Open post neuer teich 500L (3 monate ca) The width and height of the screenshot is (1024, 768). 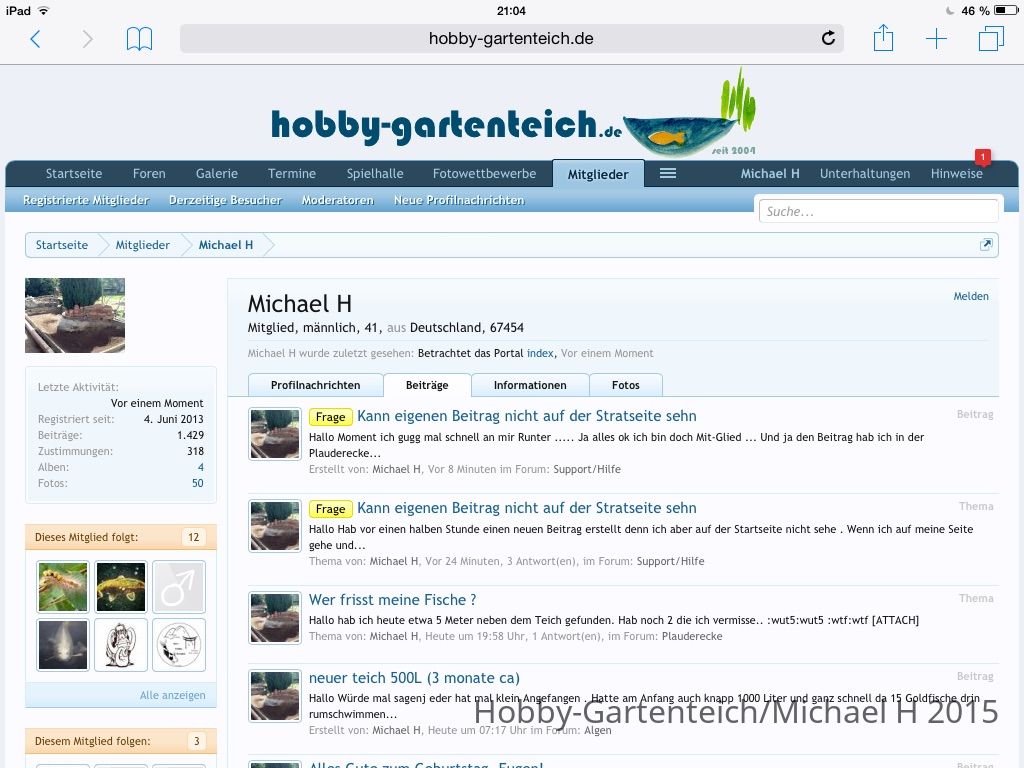click(x=414, y=678)
